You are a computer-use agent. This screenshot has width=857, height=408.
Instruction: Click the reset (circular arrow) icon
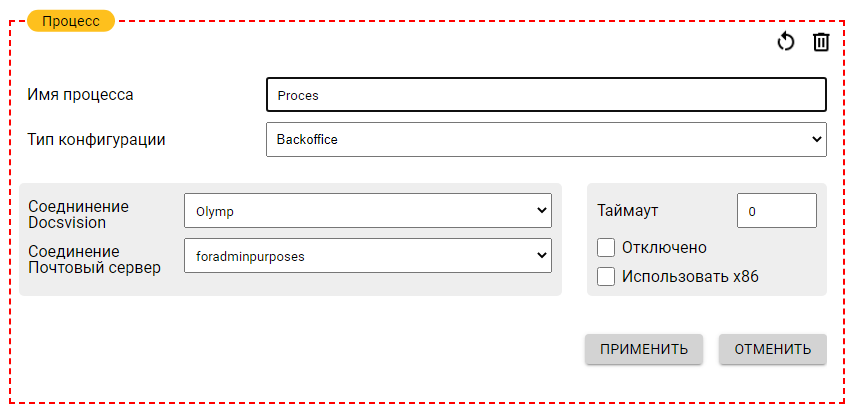(786, 42)
